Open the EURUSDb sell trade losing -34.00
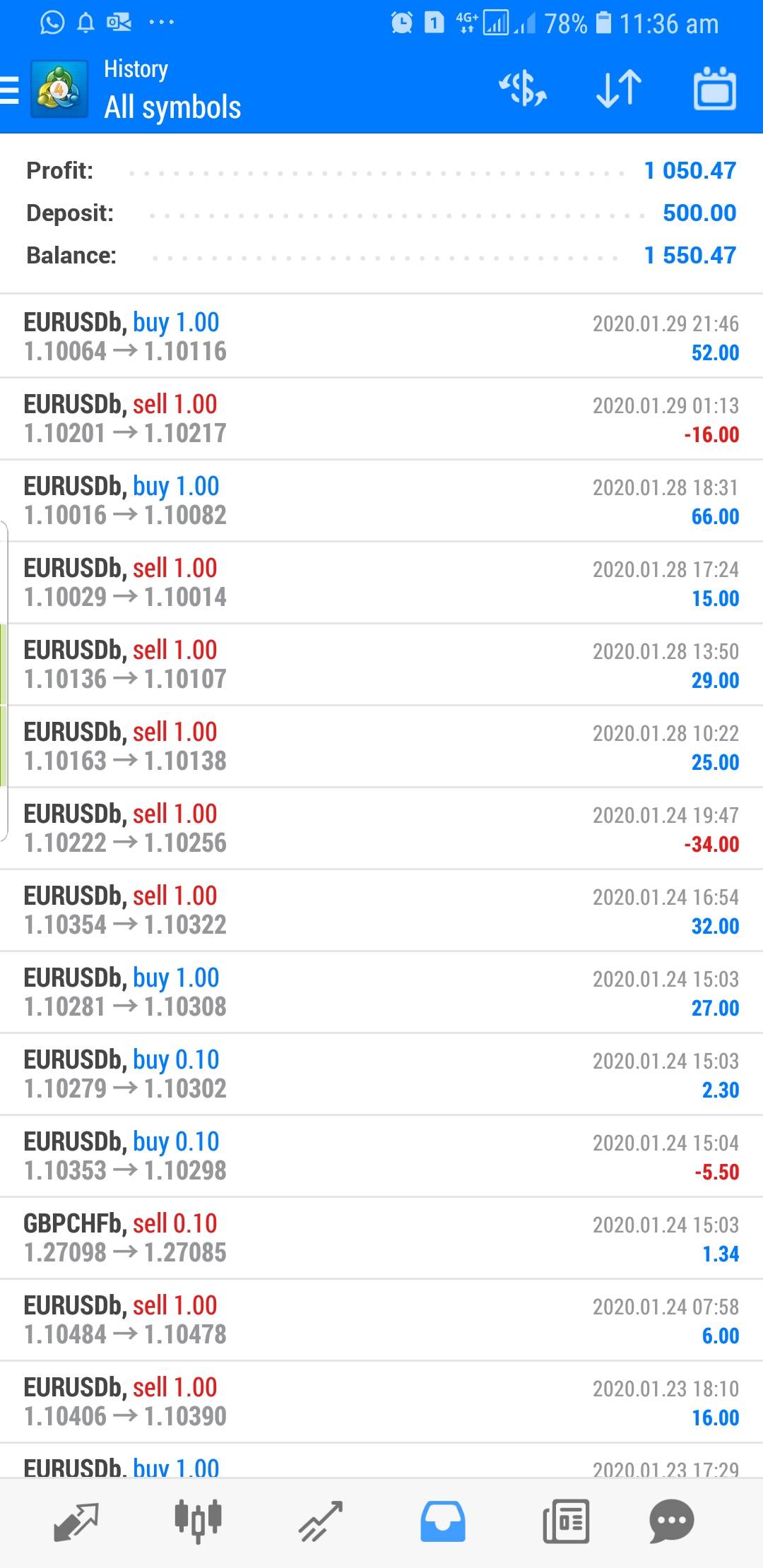The height and width of the screenshot is (1568, 763). [x=381, y=828]
